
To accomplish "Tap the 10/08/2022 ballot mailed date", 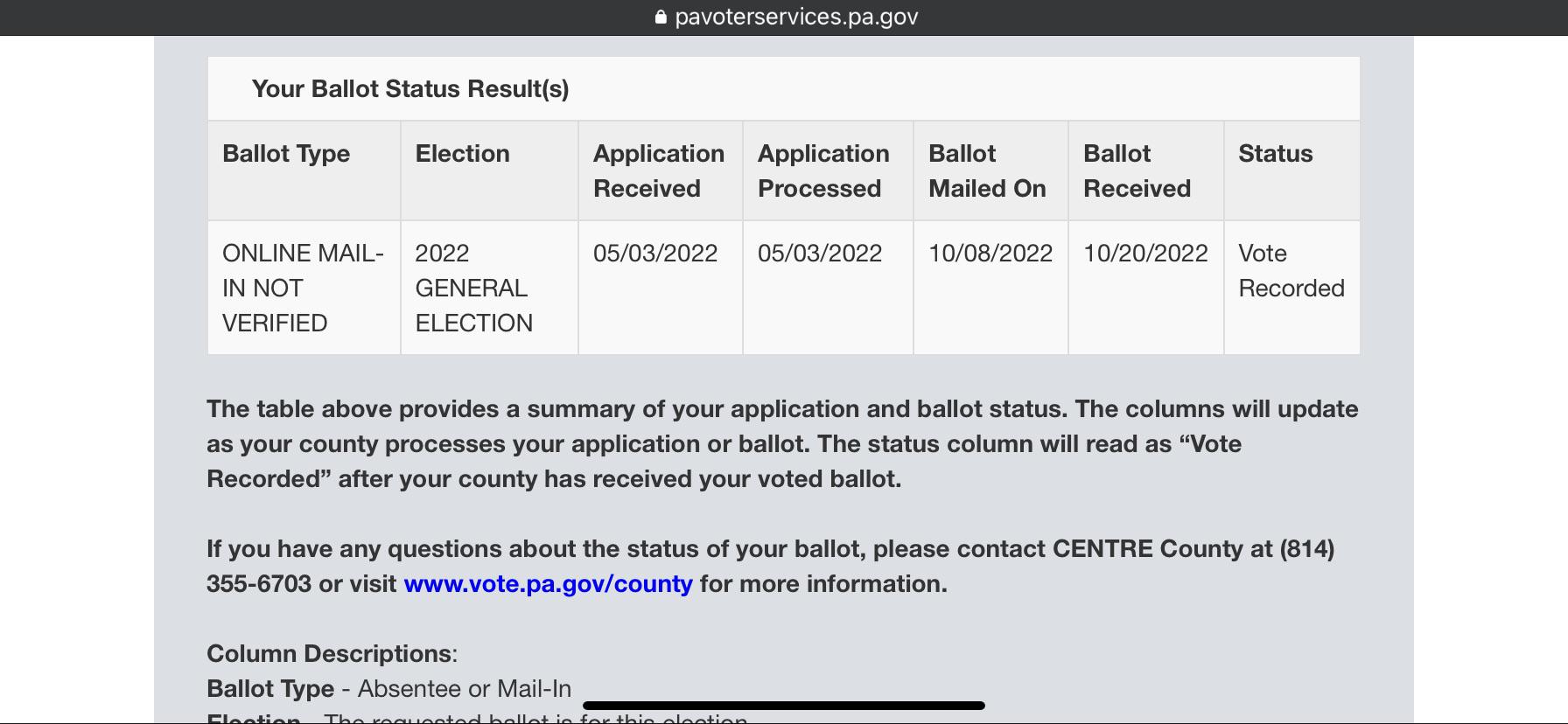I will 990,254.
